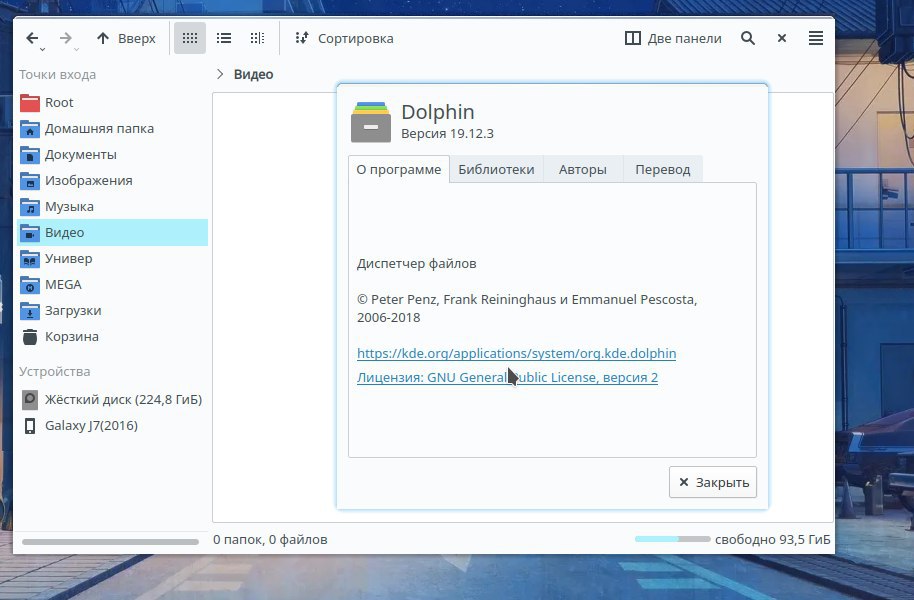The height and width of the screenshot is (600, 914).
Task: Close the dialog with Закрыть button
Action: 713,482
